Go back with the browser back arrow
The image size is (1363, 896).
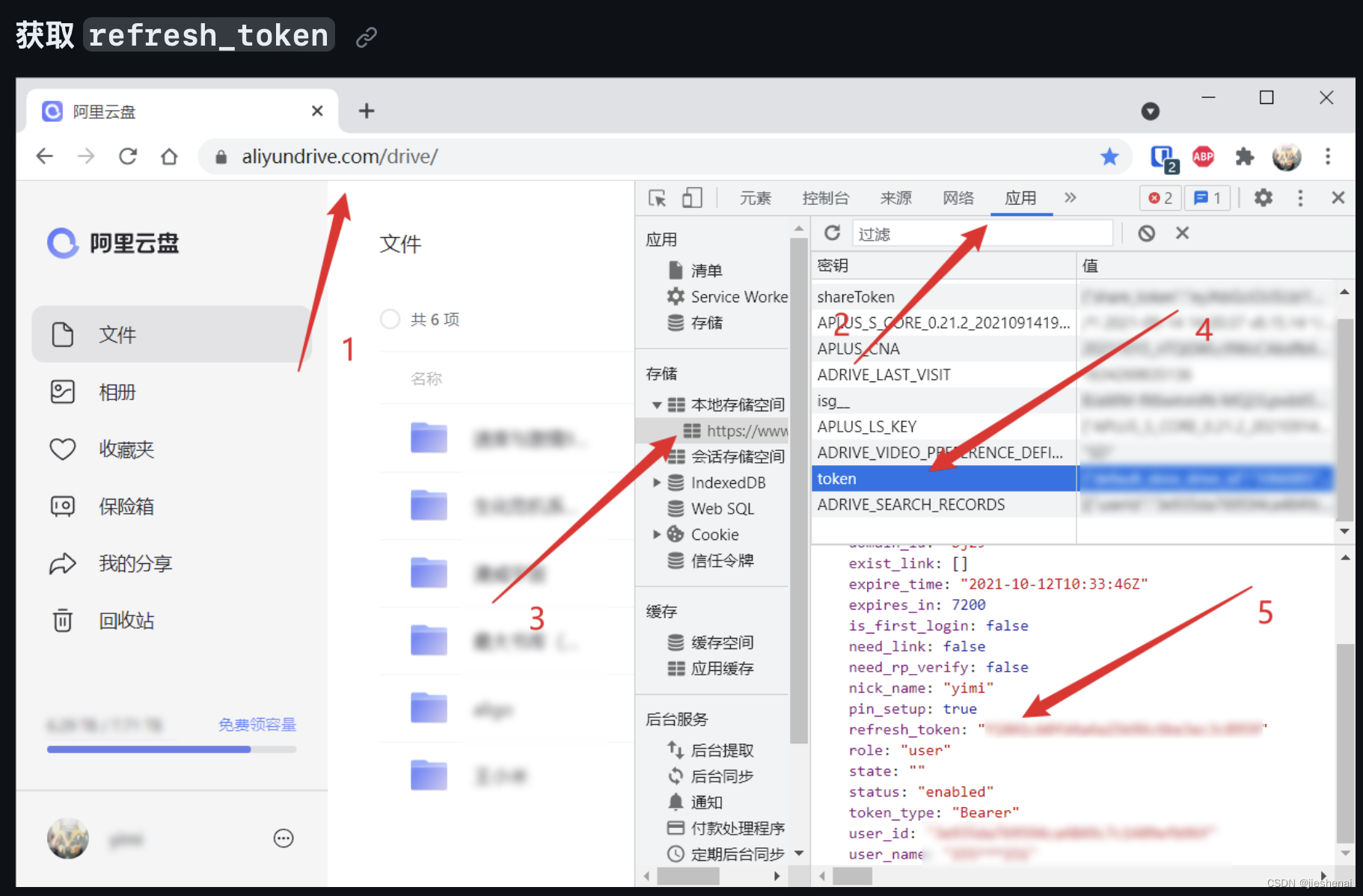pyautogui.click(x=45, y=156)
